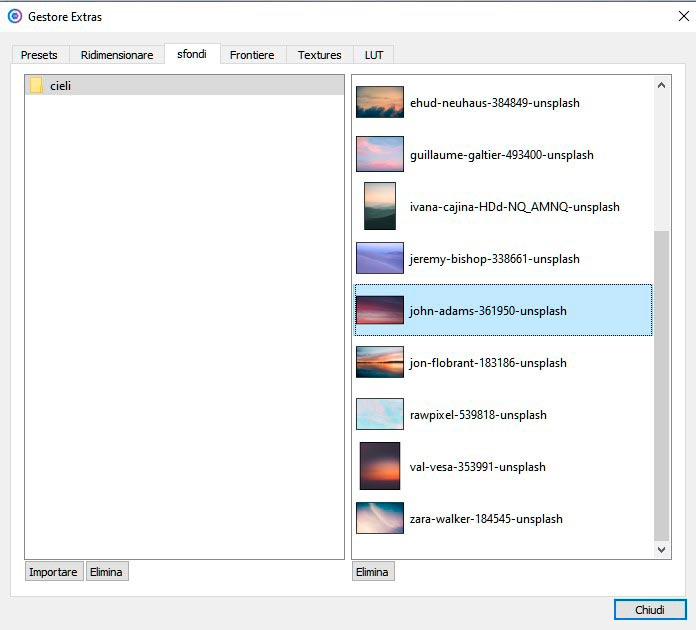Click Elimina below the backgrounds list
Image resolution: width=696 pixels, height=630 pixels.
point(372,572)
